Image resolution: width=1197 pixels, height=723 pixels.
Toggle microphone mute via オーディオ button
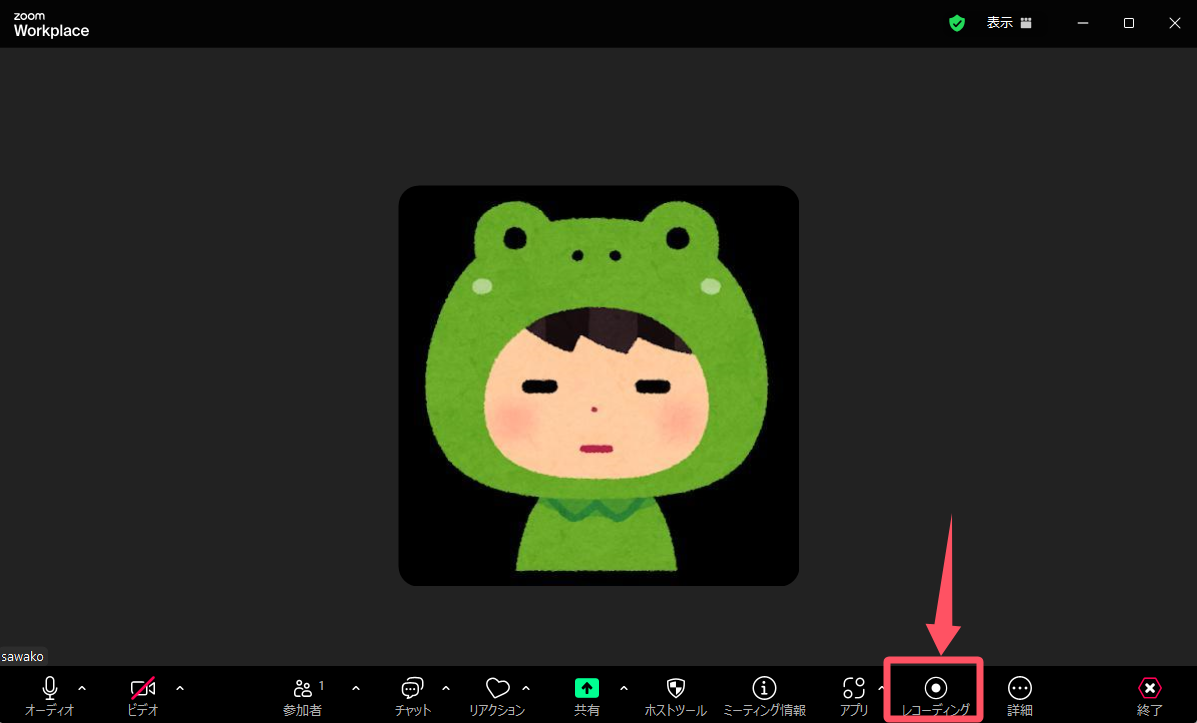(50, 694)
